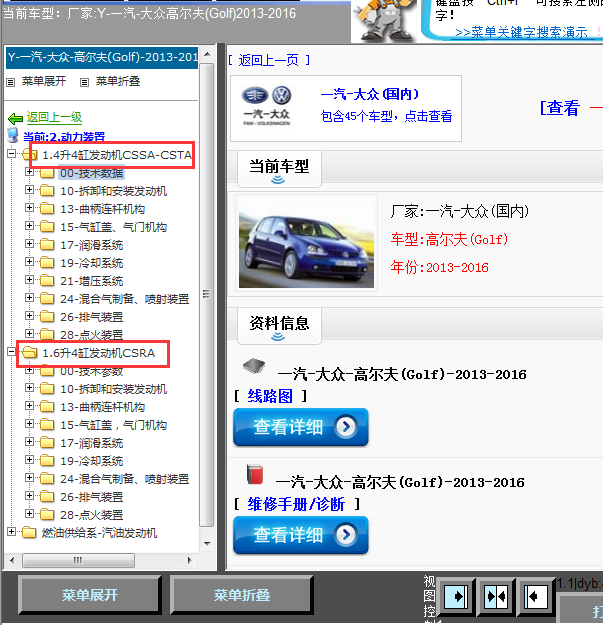The width and height of the screenshot is (603, 625).
Task: Select the Y-一汽-大众-高尔夫(Golf) tree header
Action: pos(102,57)
